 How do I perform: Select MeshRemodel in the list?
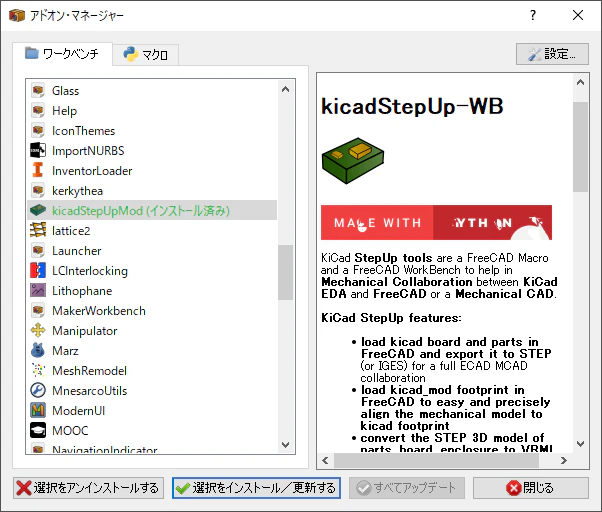(152, 370)
